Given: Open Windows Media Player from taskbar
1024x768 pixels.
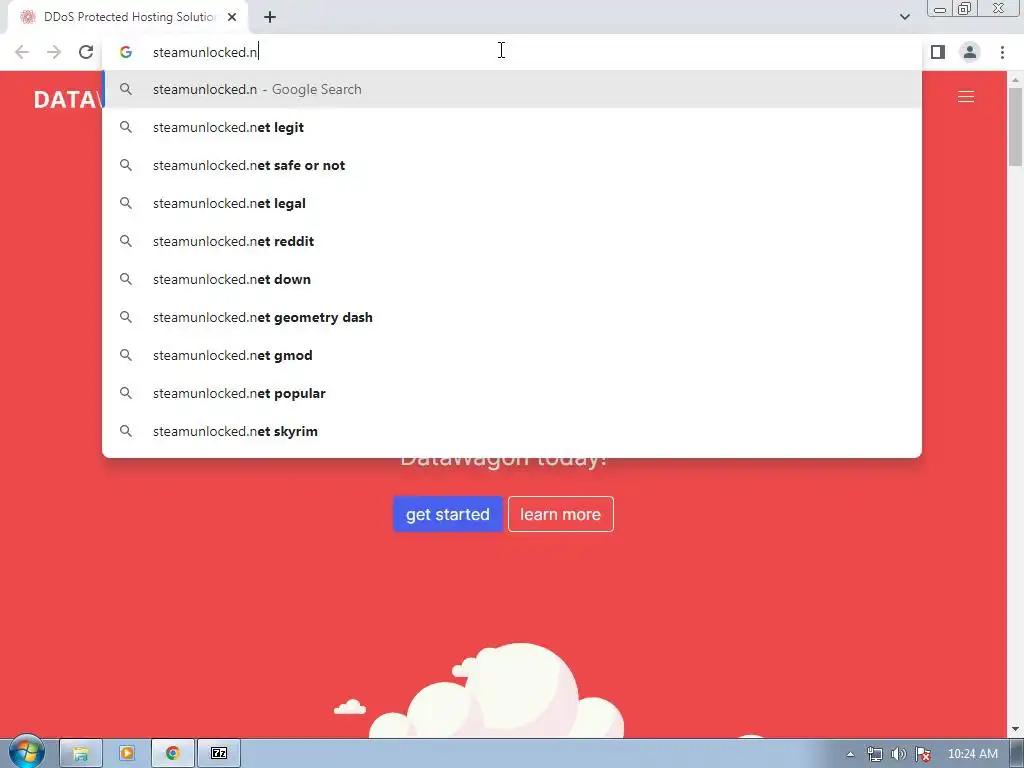Looking at the screenshot, I should pos(127,754).
